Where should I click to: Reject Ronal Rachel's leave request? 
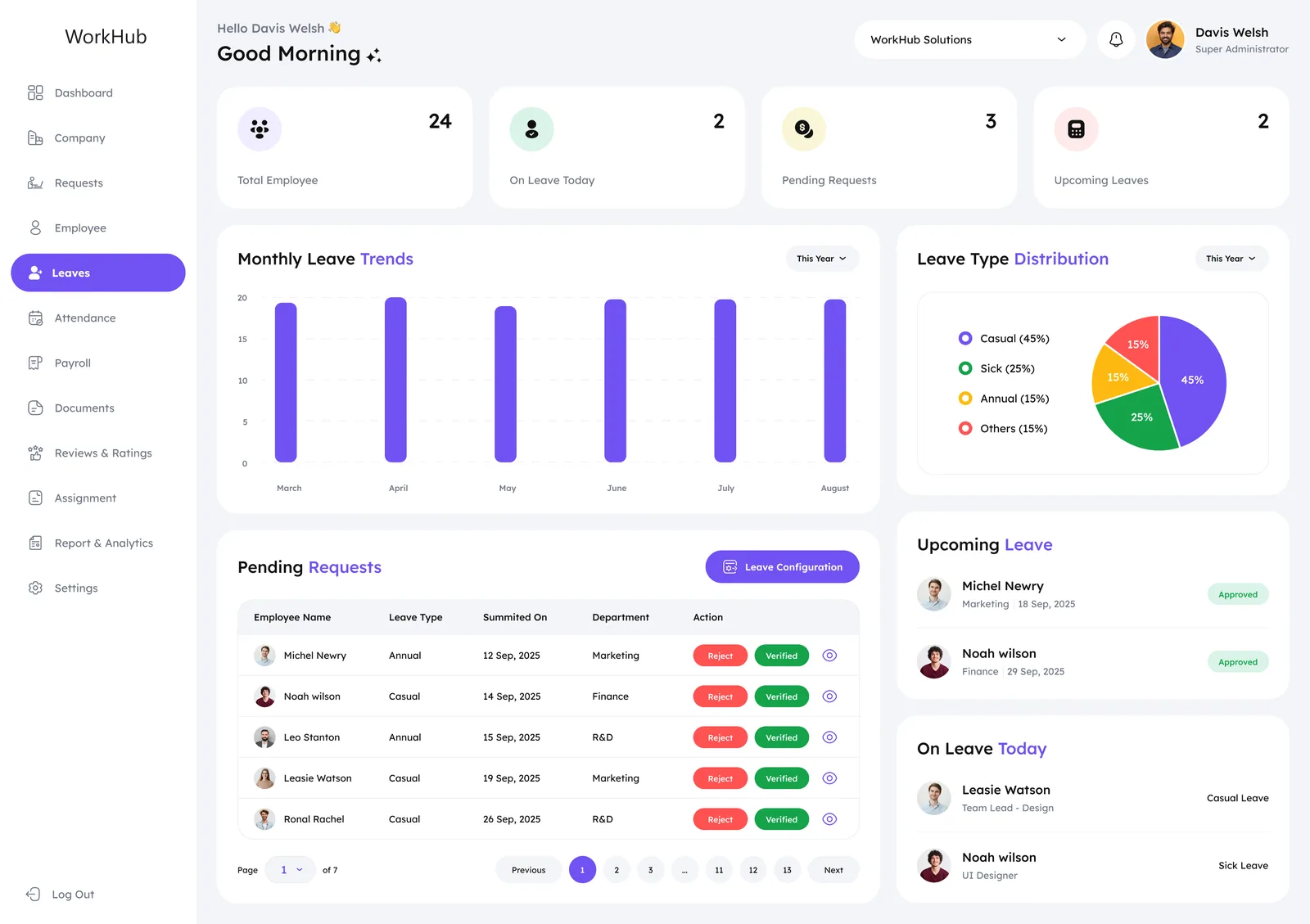(720, 819)
